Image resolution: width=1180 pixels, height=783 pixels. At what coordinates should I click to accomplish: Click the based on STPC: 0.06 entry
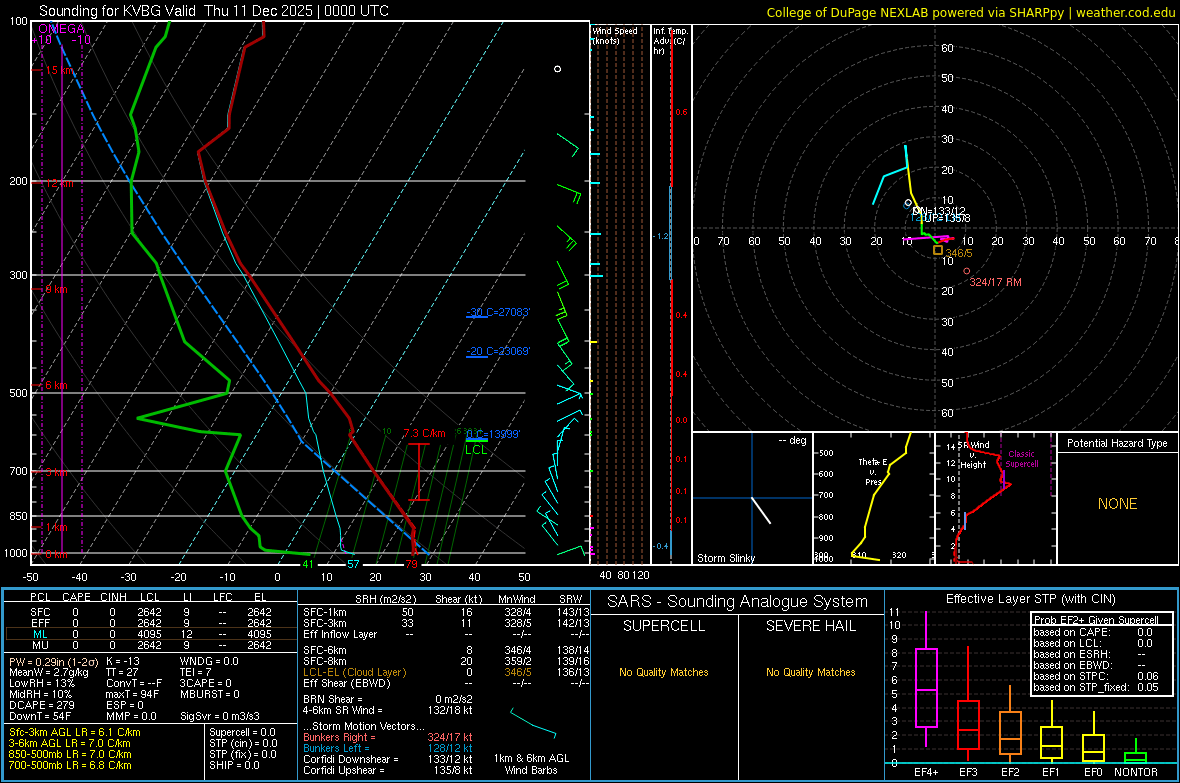point(1096,676)
